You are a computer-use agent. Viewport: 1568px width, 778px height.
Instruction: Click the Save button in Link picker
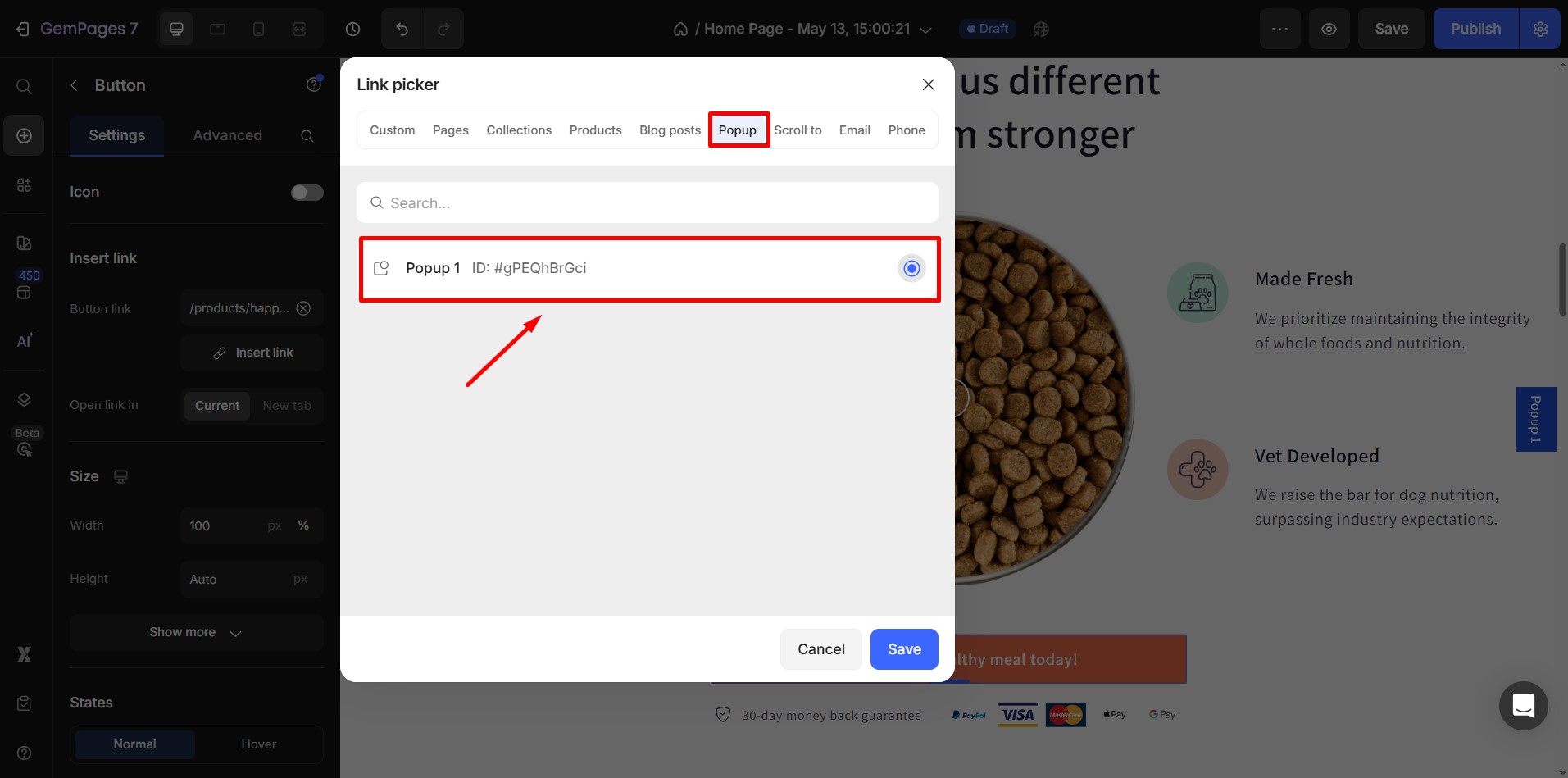903,648
